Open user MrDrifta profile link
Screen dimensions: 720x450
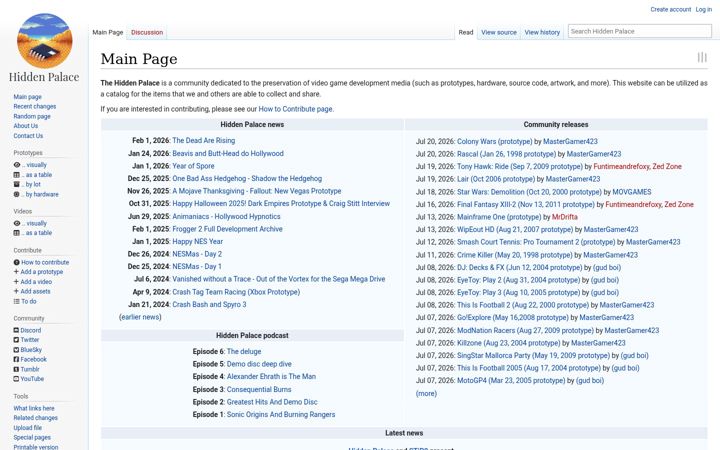[x=565, y=217]
